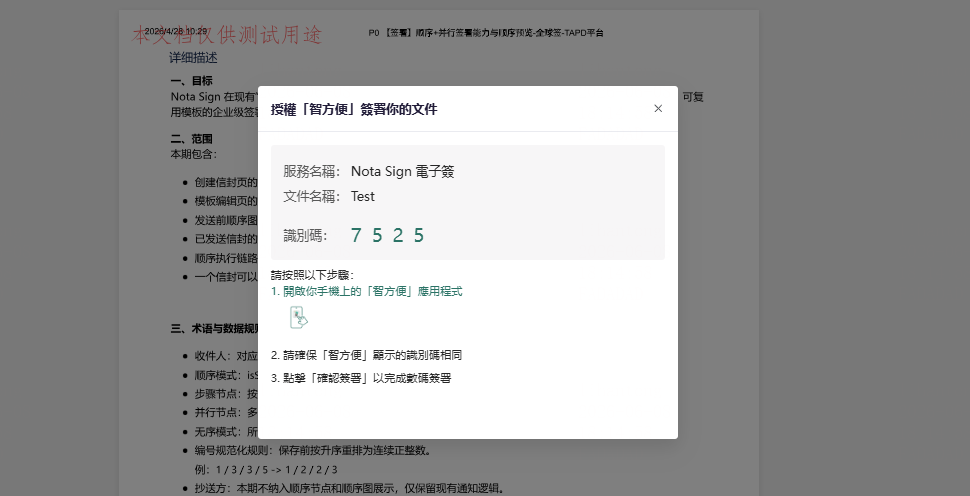Close the 授權「智方便」簽署 dialog

[658, 109]
